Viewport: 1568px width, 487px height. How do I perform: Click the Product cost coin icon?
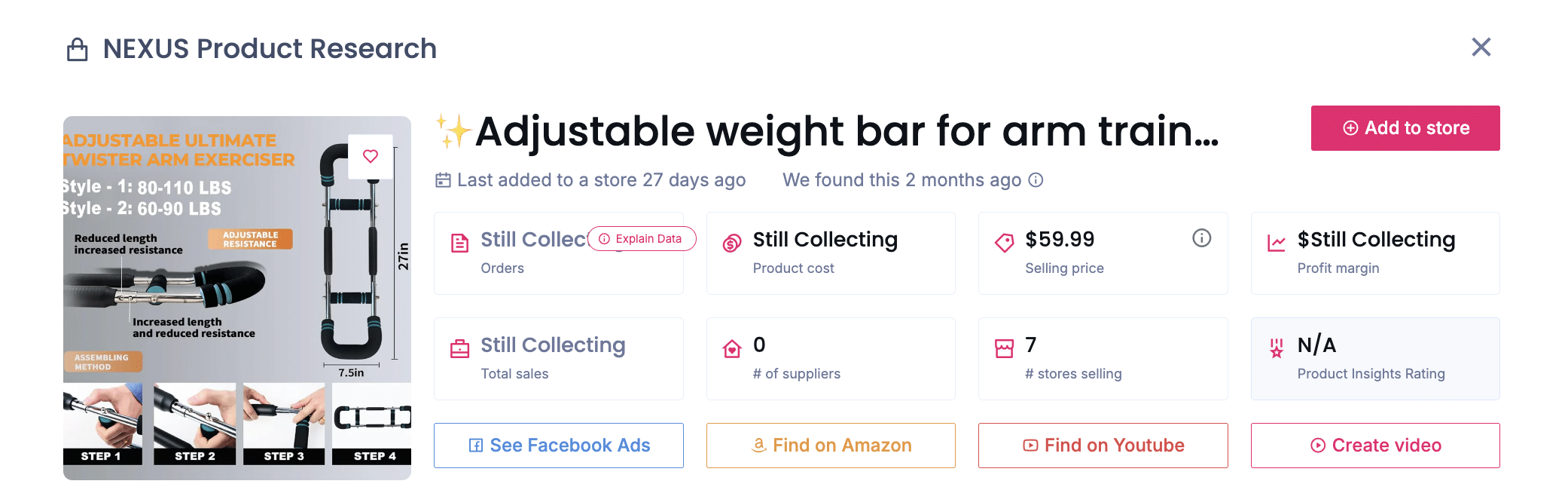[732, 243]
